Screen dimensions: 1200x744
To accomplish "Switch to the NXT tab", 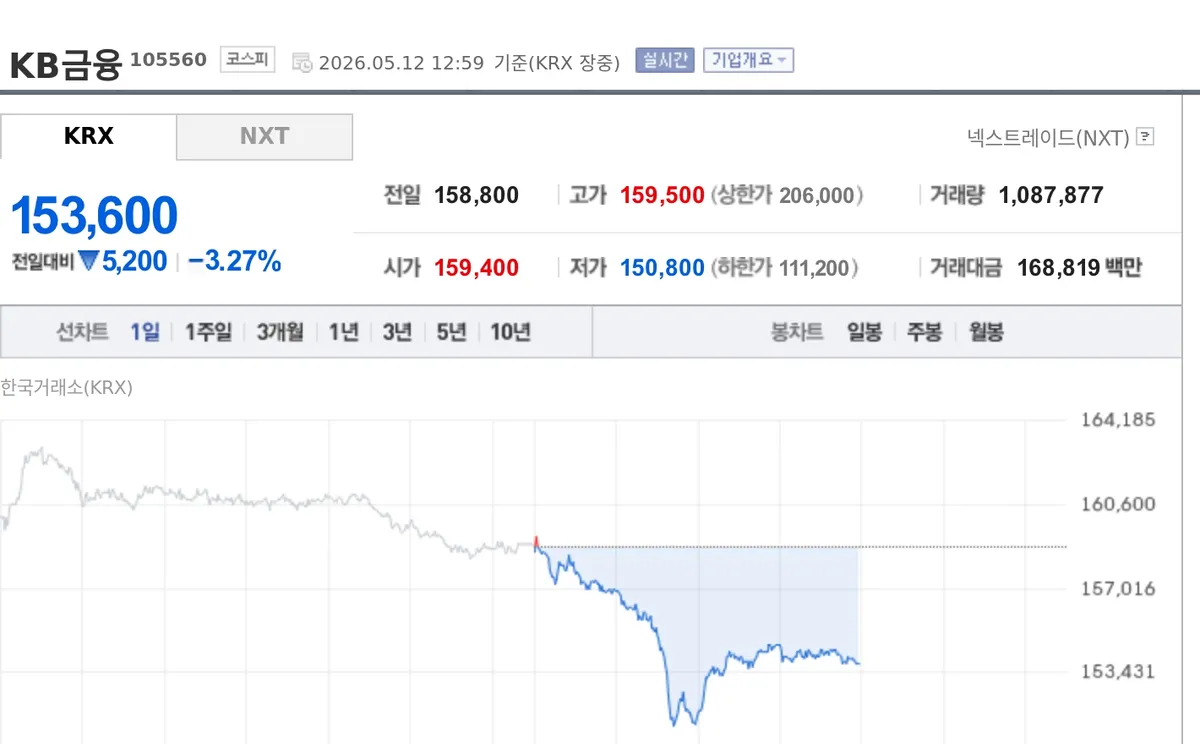I will pos(264,137).
